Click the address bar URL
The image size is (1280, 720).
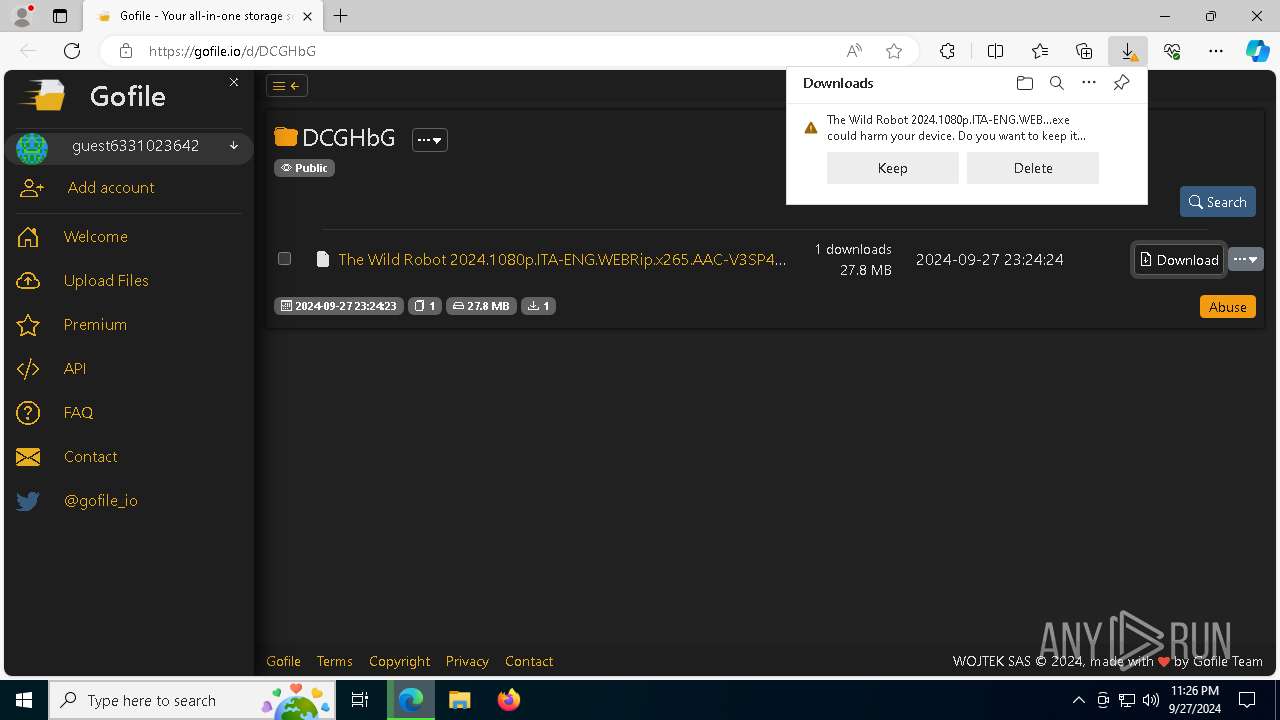[232, 51]
